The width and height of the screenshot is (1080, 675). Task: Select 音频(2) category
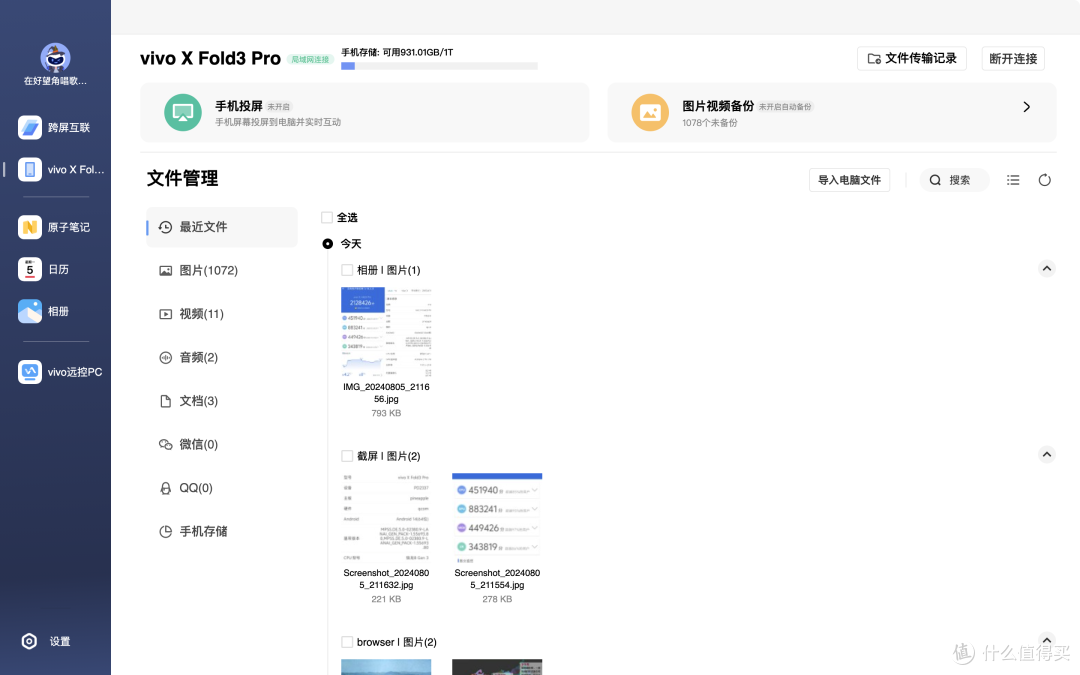pyautogui.click(x=222, y=357)
